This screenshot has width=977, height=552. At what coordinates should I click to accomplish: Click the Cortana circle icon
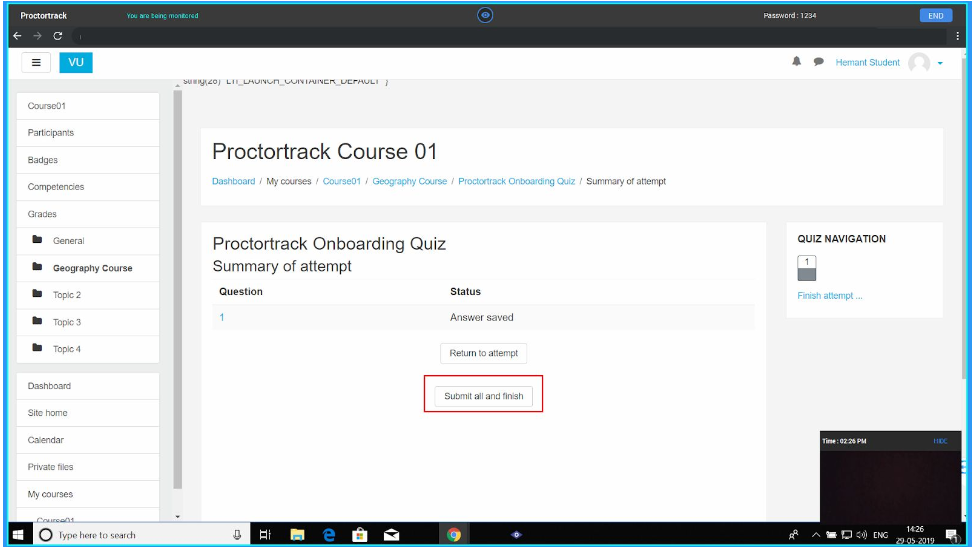coord(45,535)
